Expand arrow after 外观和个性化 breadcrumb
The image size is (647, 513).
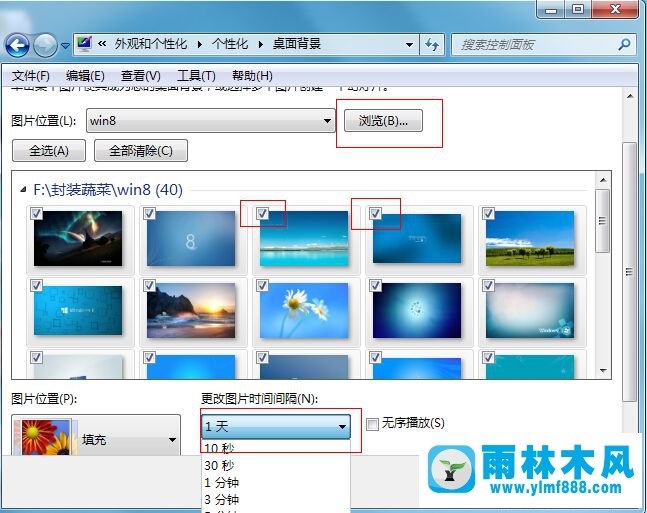tap(200, 44)
